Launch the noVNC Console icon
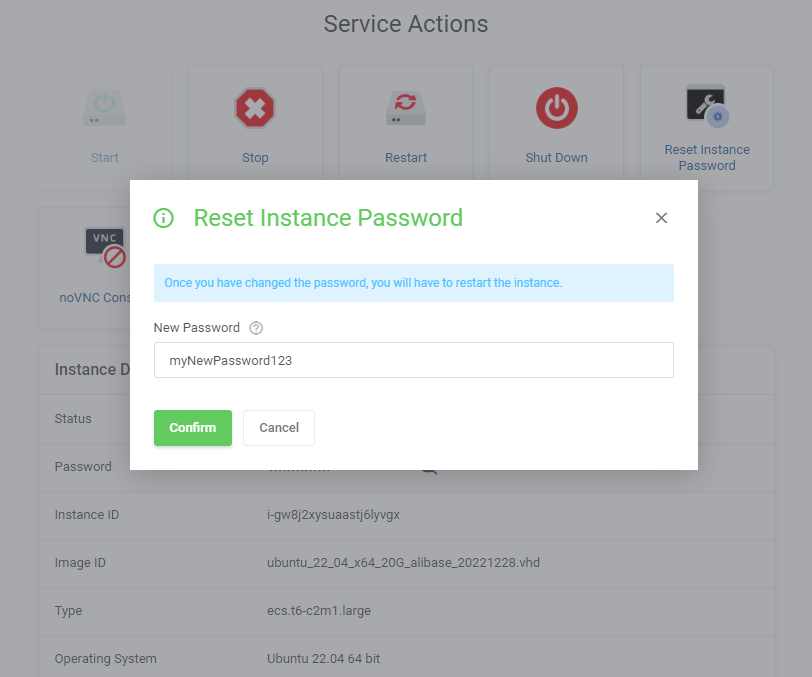812x677 pixels. point(106,247)
